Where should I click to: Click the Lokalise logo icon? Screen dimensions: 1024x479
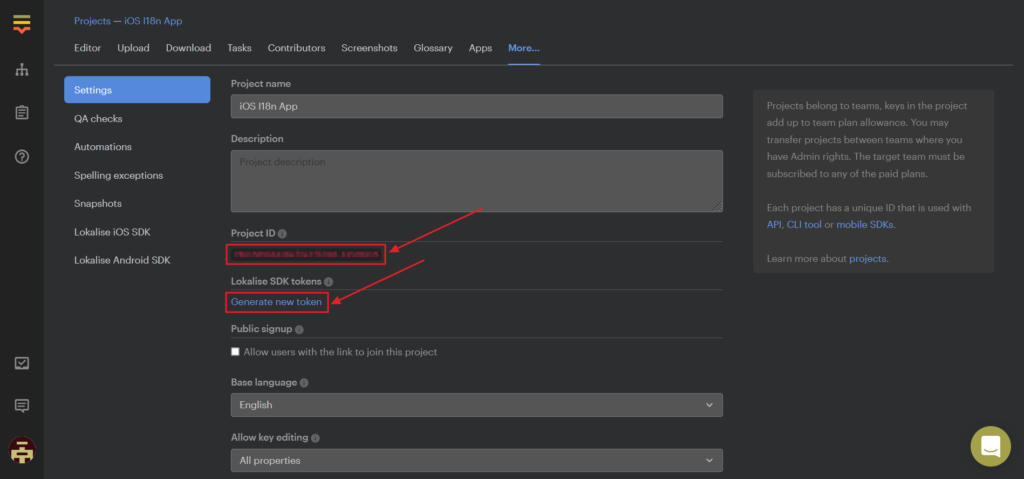[22, 24]
